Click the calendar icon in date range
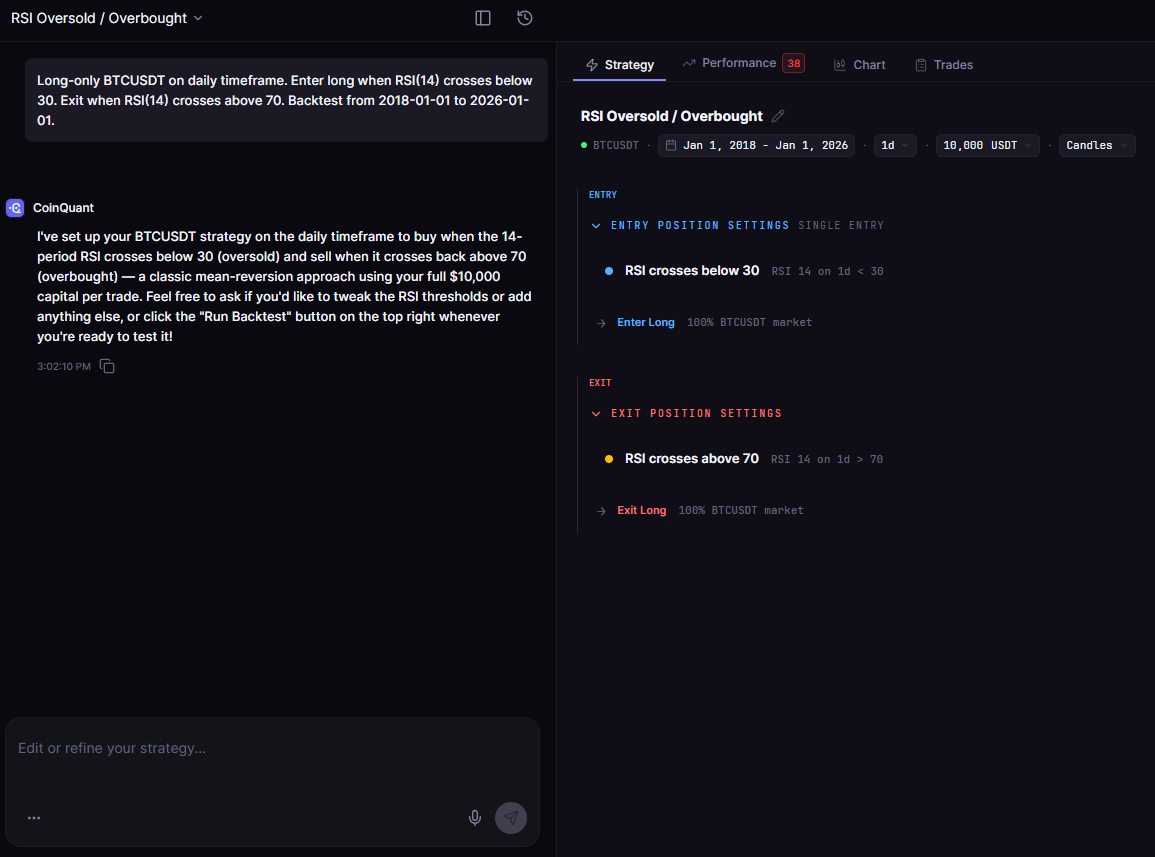1155x857 pixels. coord(671,145)
